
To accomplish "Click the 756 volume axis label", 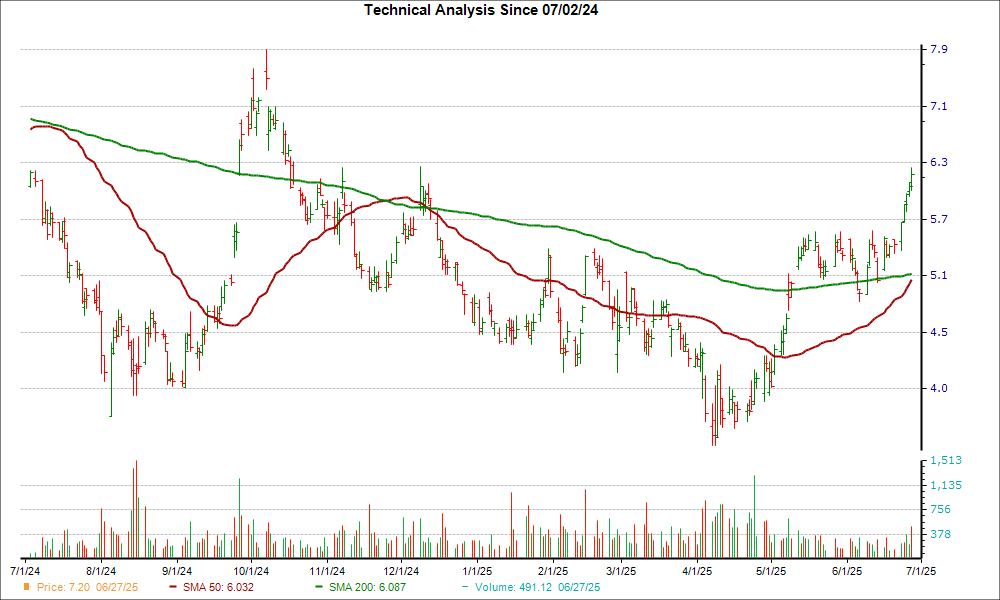I will point(940,509).
